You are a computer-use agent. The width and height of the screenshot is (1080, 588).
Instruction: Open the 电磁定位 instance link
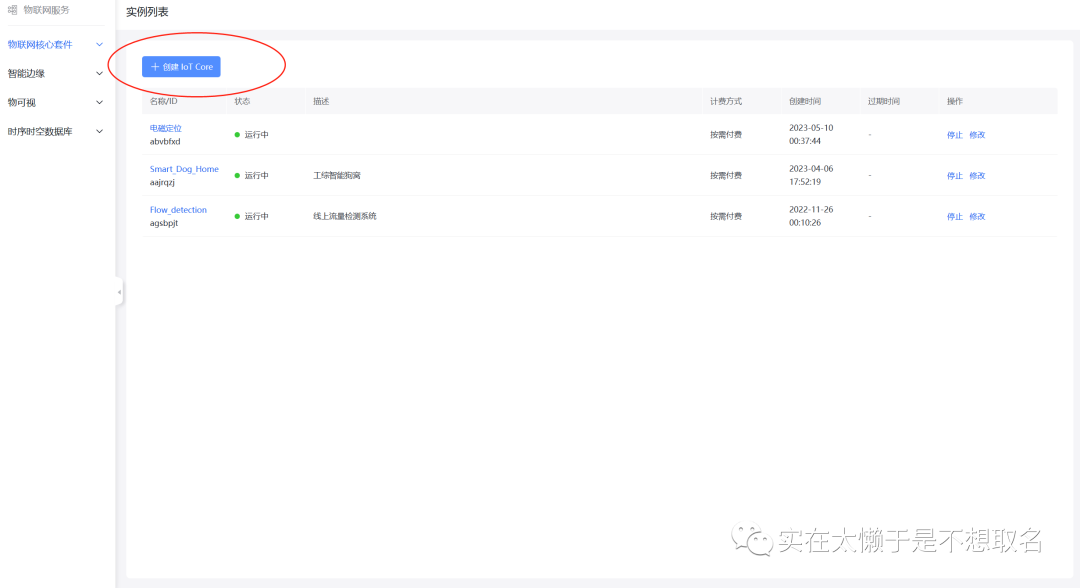coord(165,128)
